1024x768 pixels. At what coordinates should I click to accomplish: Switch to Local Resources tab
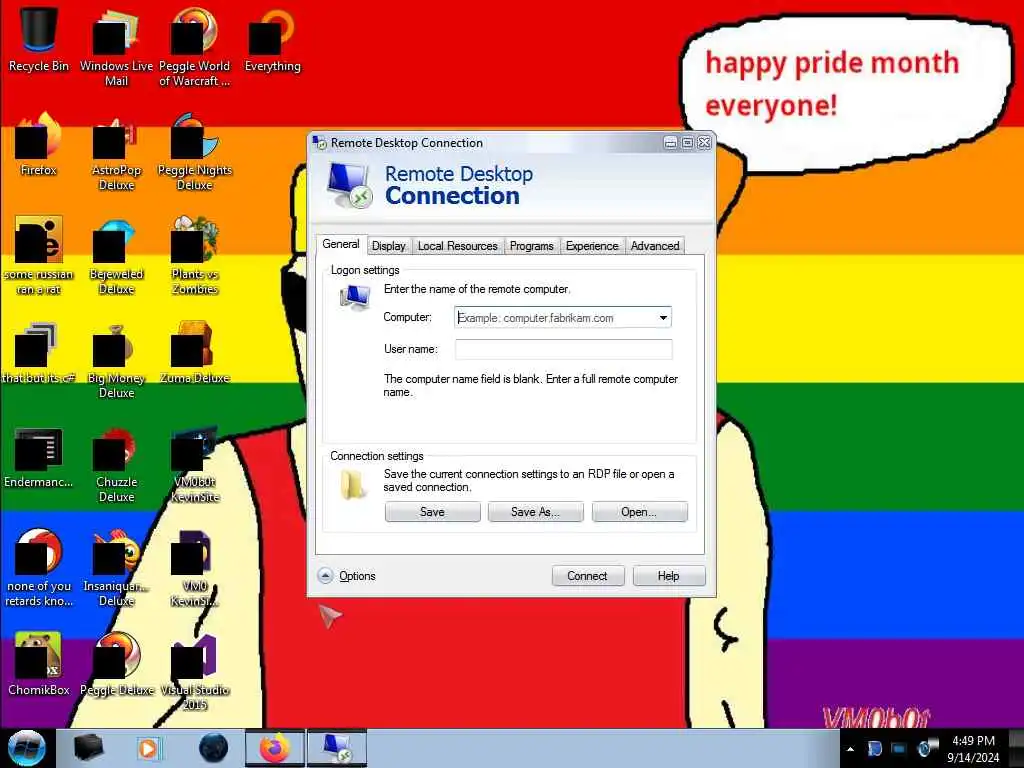(x=458, y=246)
